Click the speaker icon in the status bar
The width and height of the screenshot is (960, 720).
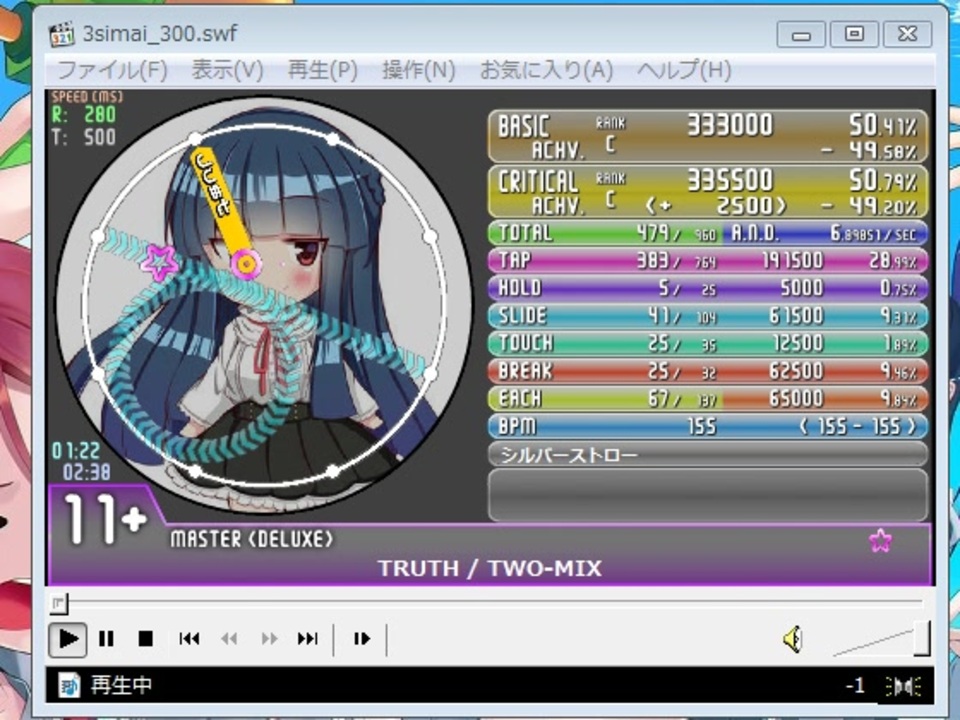[x=903, y=686]
